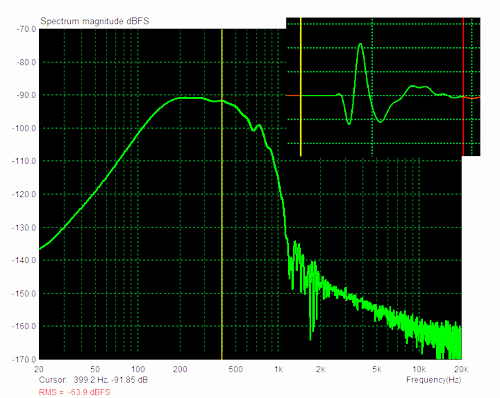Click the -70.0 label at axis top

pos(26,29)
